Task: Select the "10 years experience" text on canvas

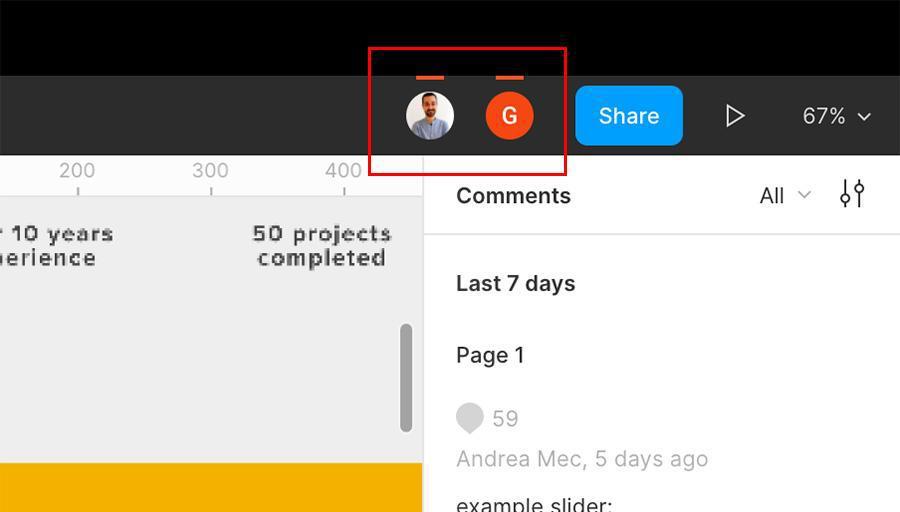Action: tap(55, 246)
